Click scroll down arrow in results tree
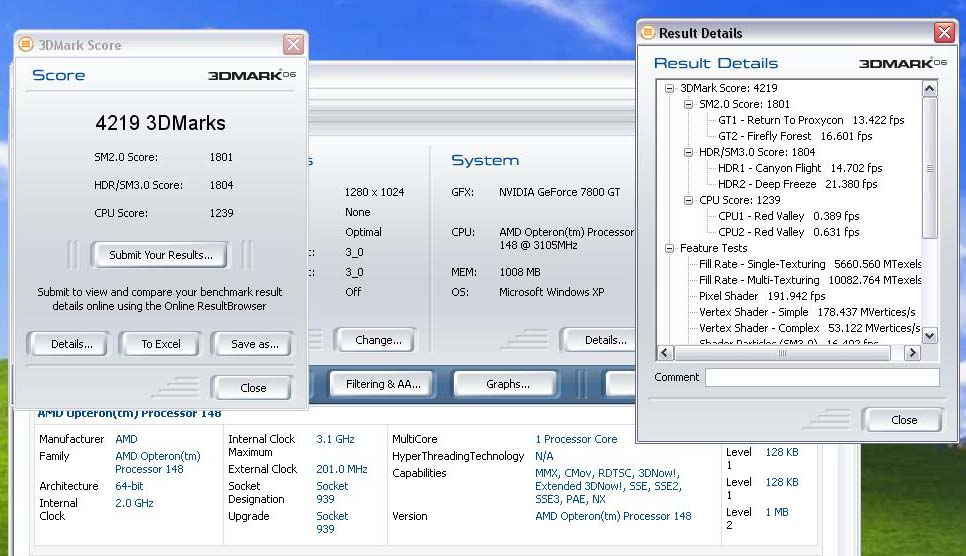 [x=930, y=336]
